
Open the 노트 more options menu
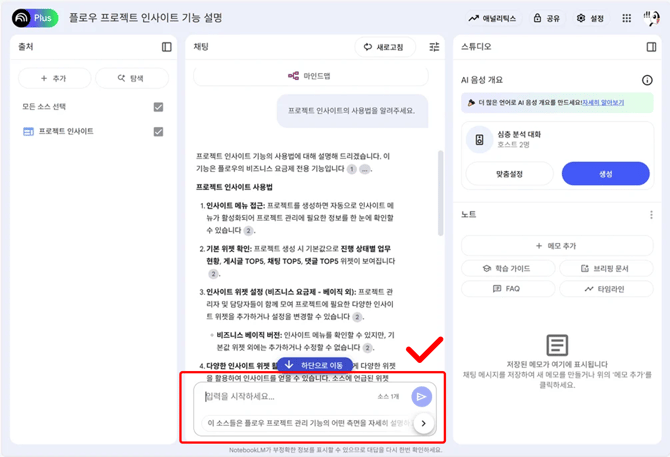(x=651, y=214)
